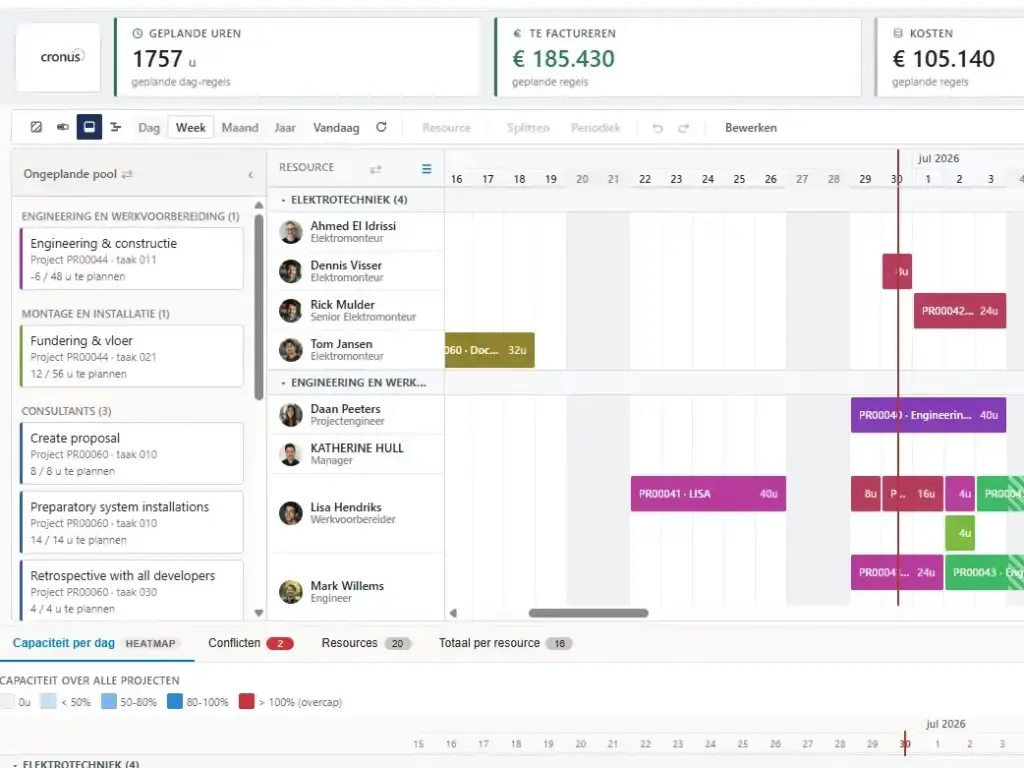
Task: Jump to today with the Vandaag button
Action: (x=336, y=128)
